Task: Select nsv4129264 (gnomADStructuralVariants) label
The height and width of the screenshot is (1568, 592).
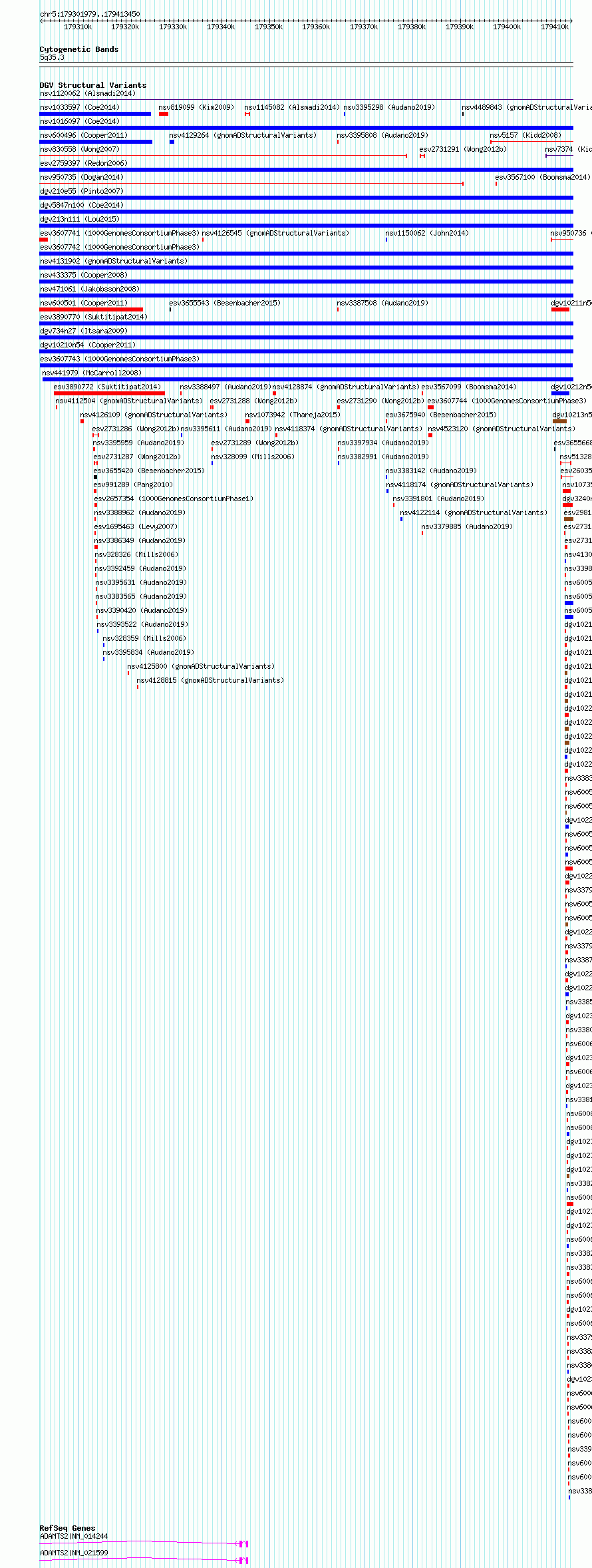Action: coord(243,136)
